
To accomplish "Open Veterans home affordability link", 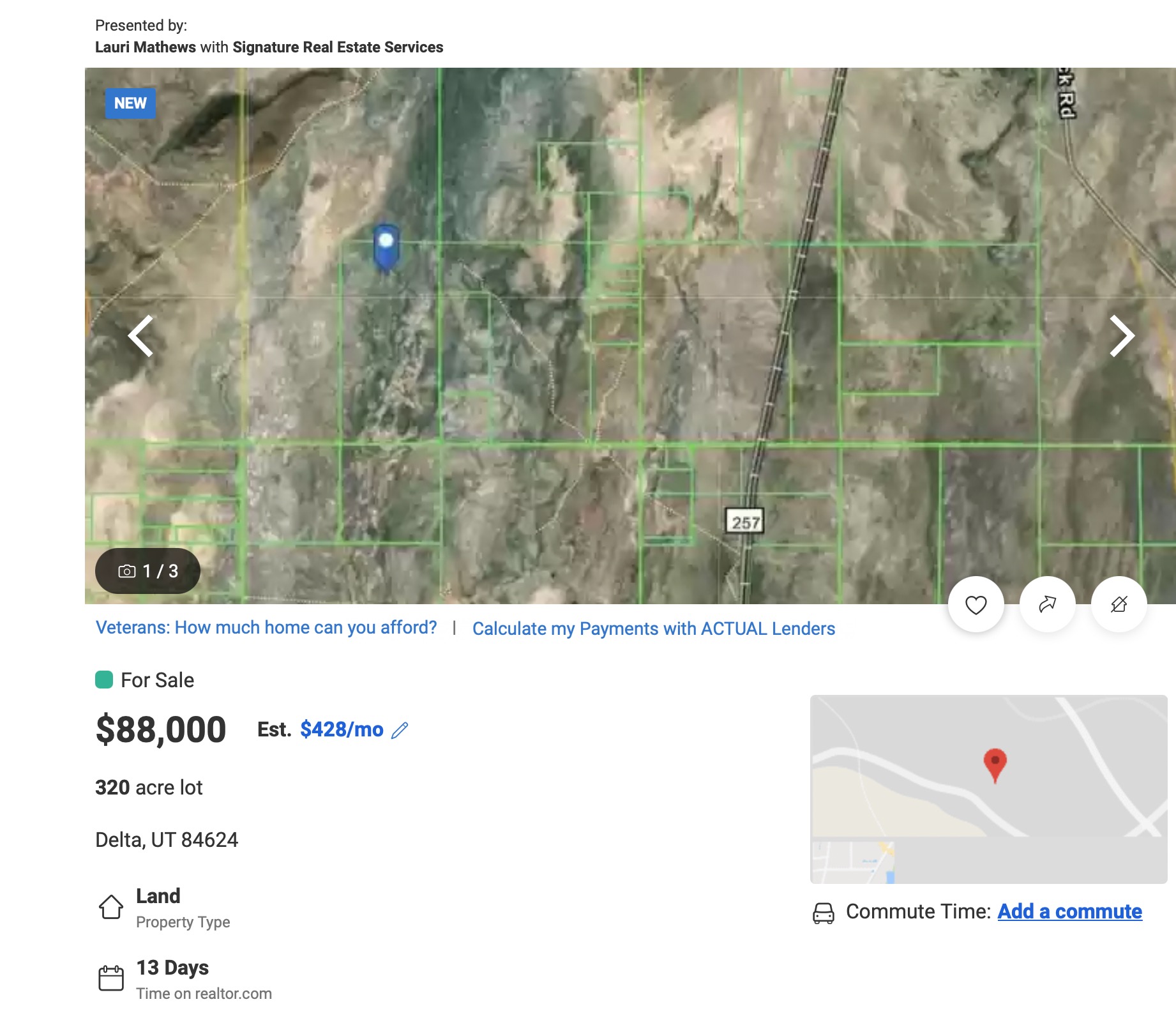I will (266, 627).
